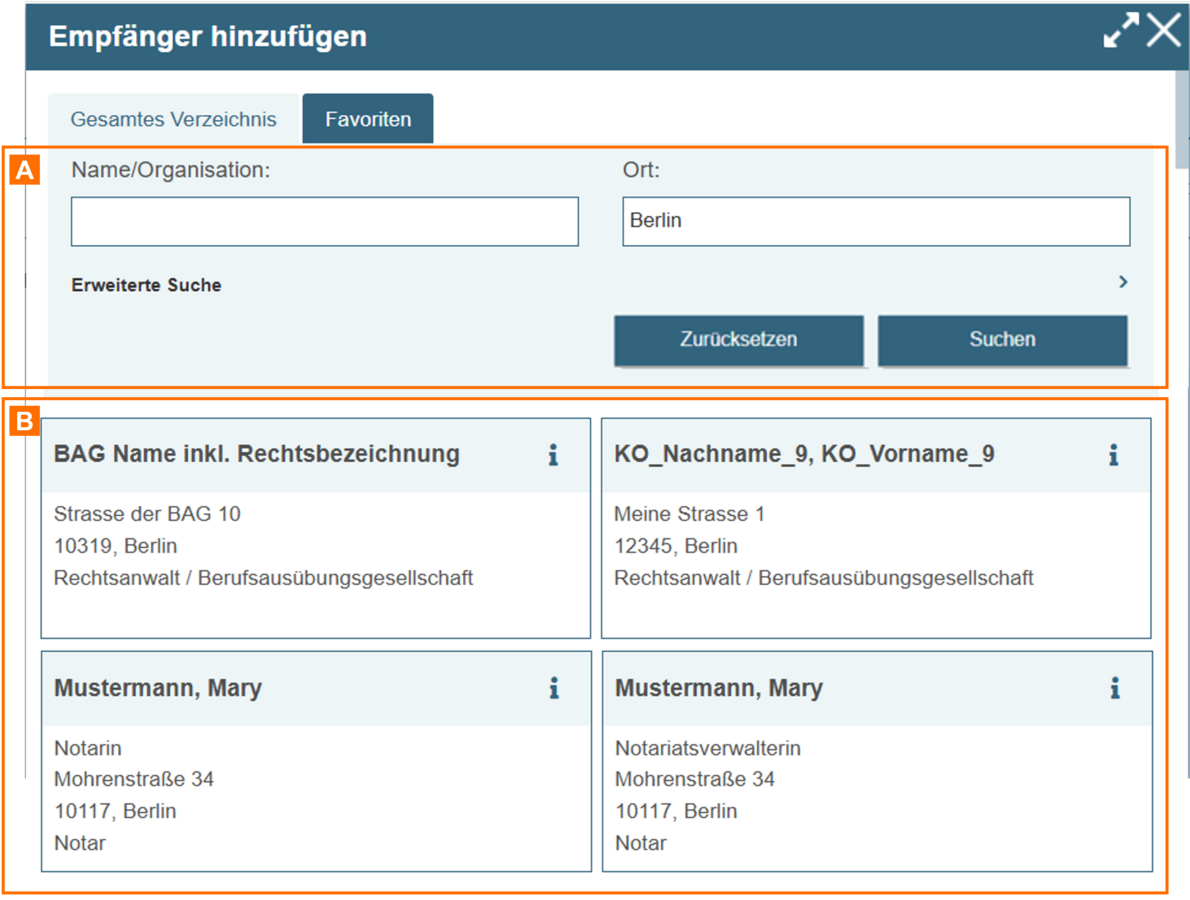Focus the Name/Organisation input field
The height and width of the screenshot is (900, 1190).
coord(324,221)
